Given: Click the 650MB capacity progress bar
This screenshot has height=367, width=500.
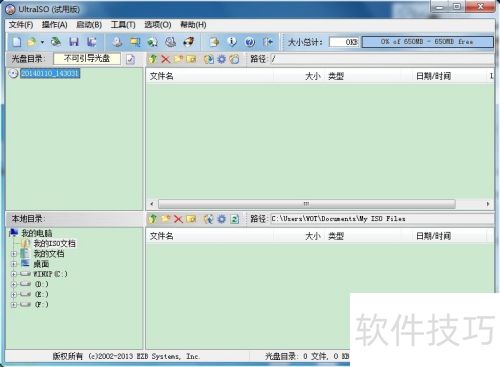Looking at the screenshot, I should pyautogui.click(x=427, y=42).
